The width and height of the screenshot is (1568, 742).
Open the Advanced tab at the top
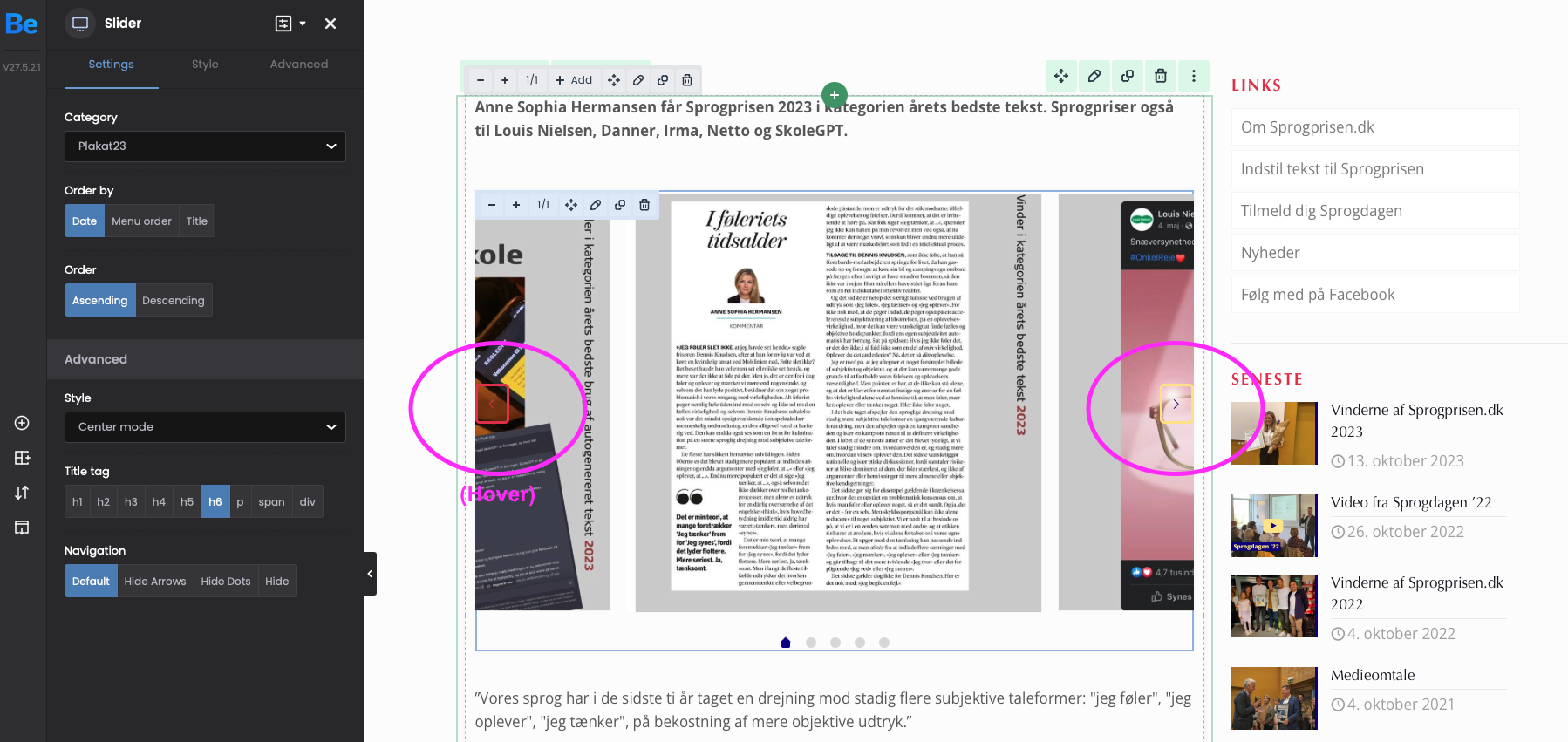pos(299,65)
